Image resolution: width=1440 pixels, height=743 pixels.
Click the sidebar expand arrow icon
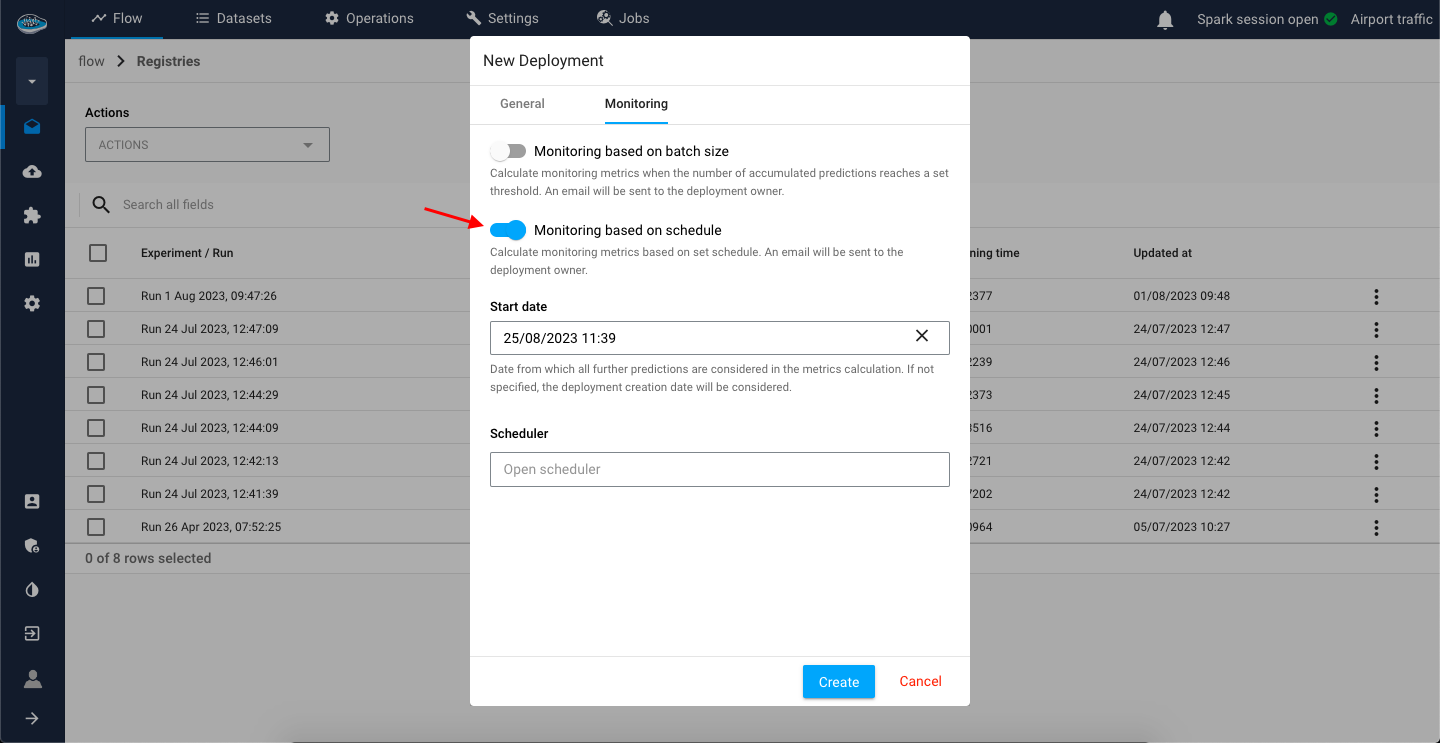pos(32,718)
